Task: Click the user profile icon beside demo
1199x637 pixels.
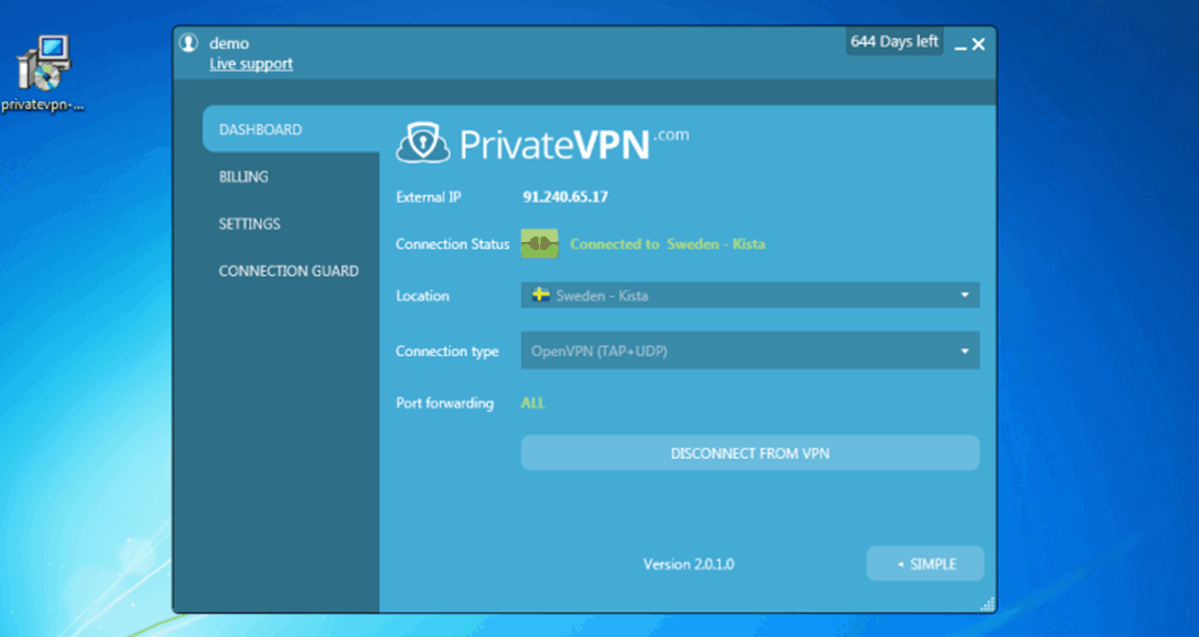Action: tap(188, 43)
